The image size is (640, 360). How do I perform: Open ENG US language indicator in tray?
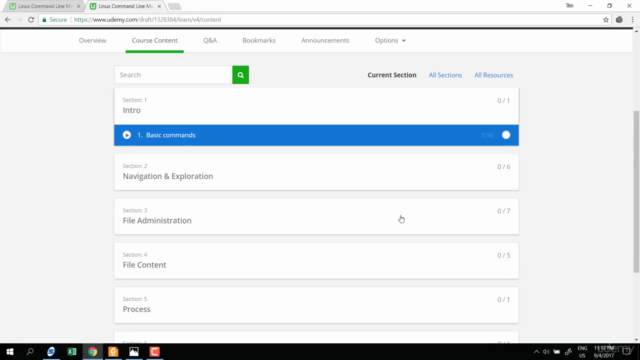(x=582, y=351)
